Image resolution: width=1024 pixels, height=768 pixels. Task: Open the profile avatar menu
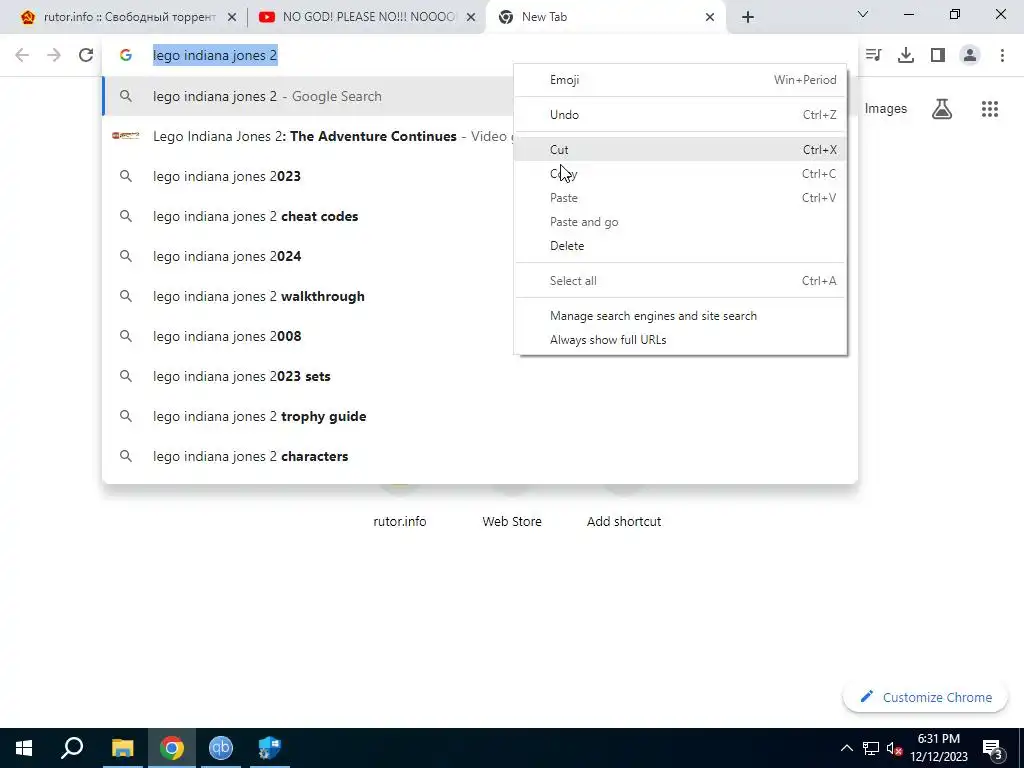(970, 55)
